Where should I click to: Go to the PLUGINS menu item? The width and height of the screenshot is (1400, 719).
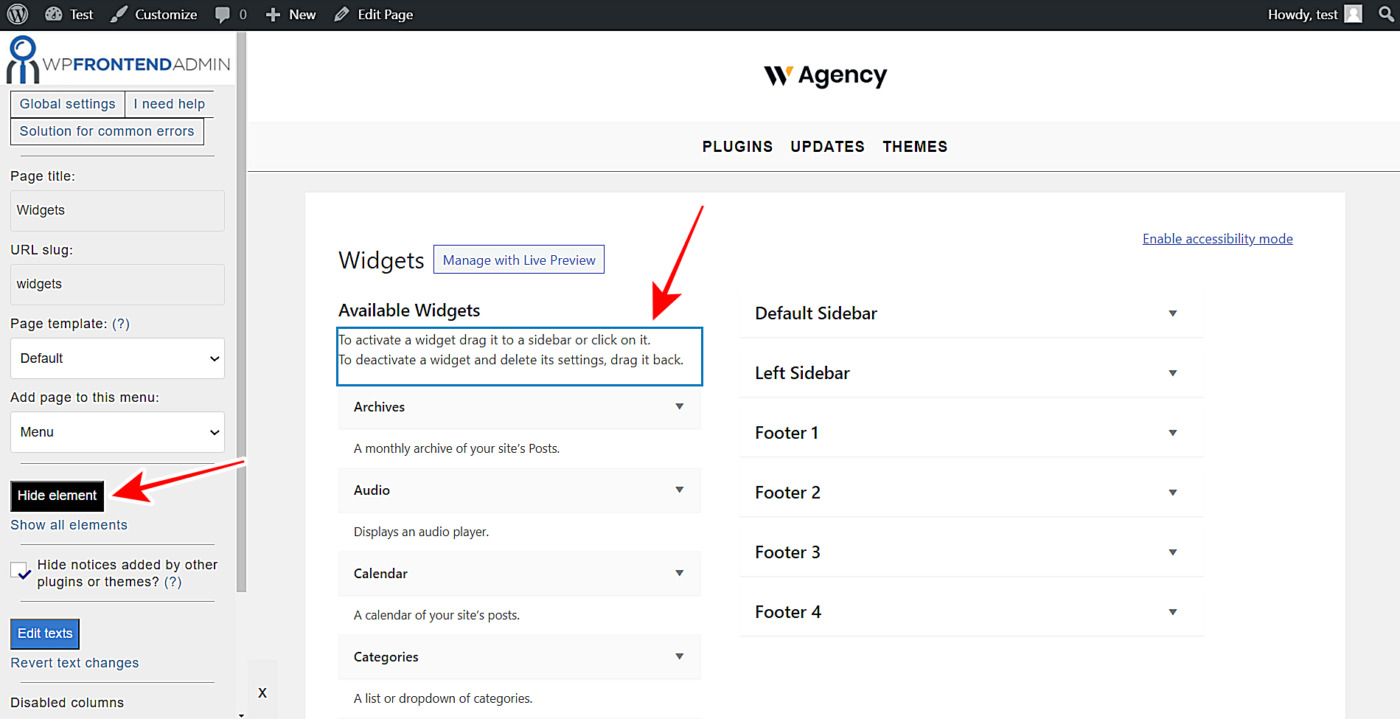coord(737,146)
